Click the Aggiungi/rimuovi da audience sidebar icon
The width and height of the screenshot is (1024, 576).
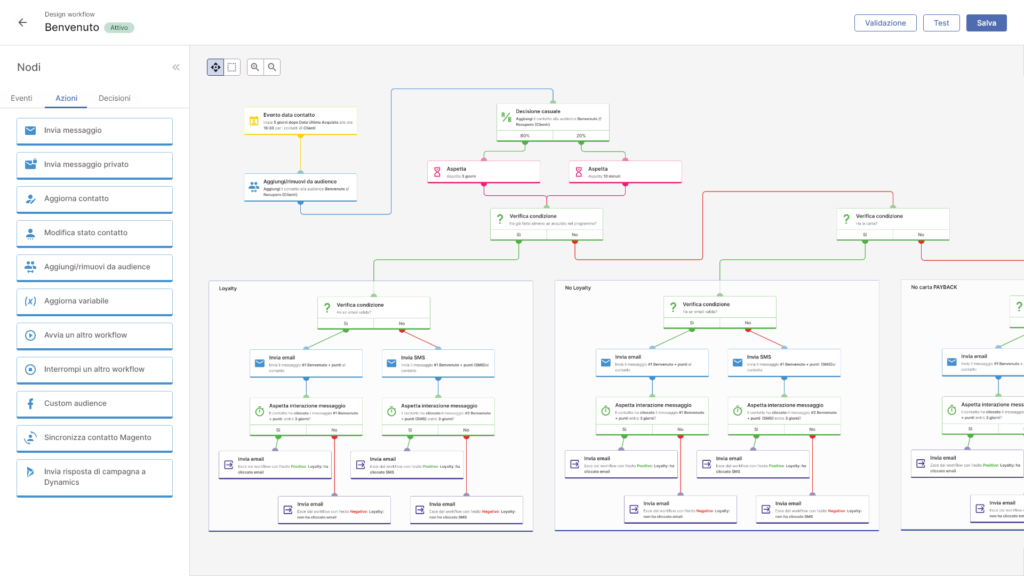click(30, 266)
